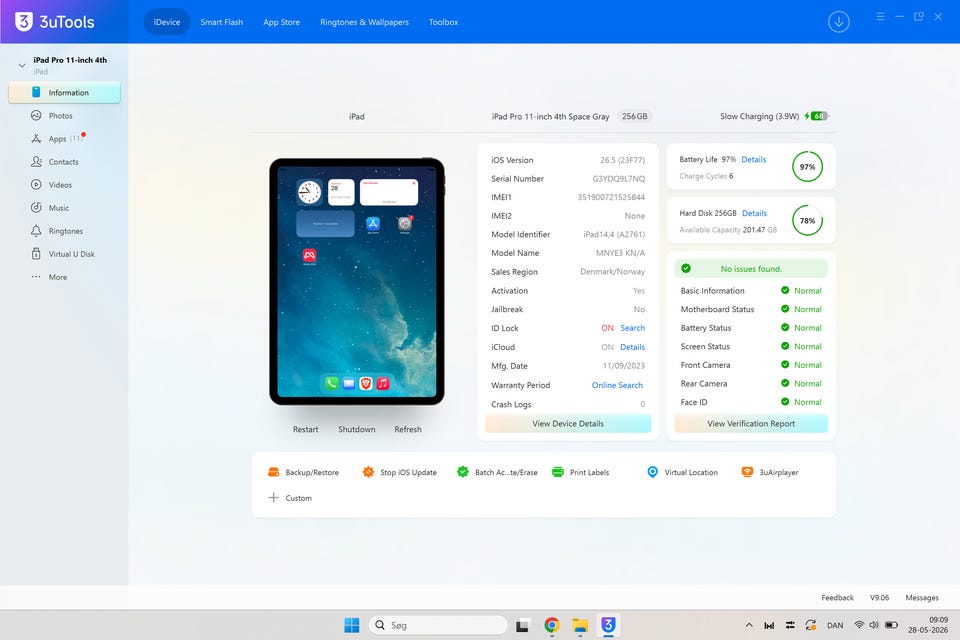
Task: Open Task View on the taskbar
Action: click(522, 625)
